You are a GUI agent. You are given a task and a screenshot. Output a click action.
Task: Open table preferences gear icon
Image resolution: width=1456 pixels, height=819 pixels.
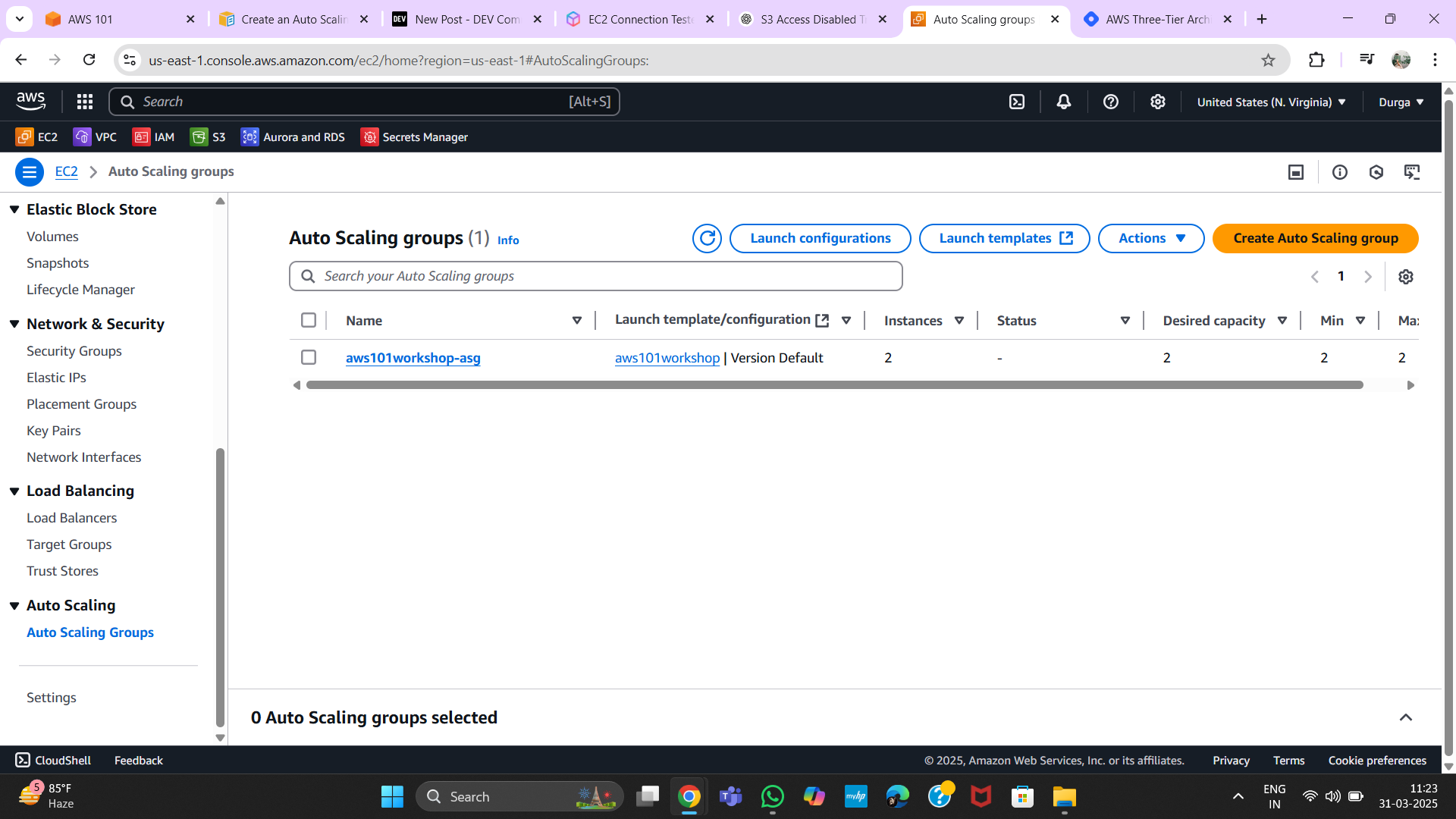click(x=1406, y=277)
